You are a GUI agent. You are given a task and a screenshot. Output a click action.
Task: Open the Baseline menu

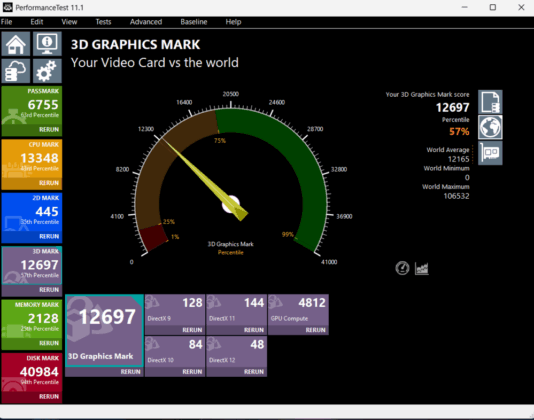pos(194,22)
